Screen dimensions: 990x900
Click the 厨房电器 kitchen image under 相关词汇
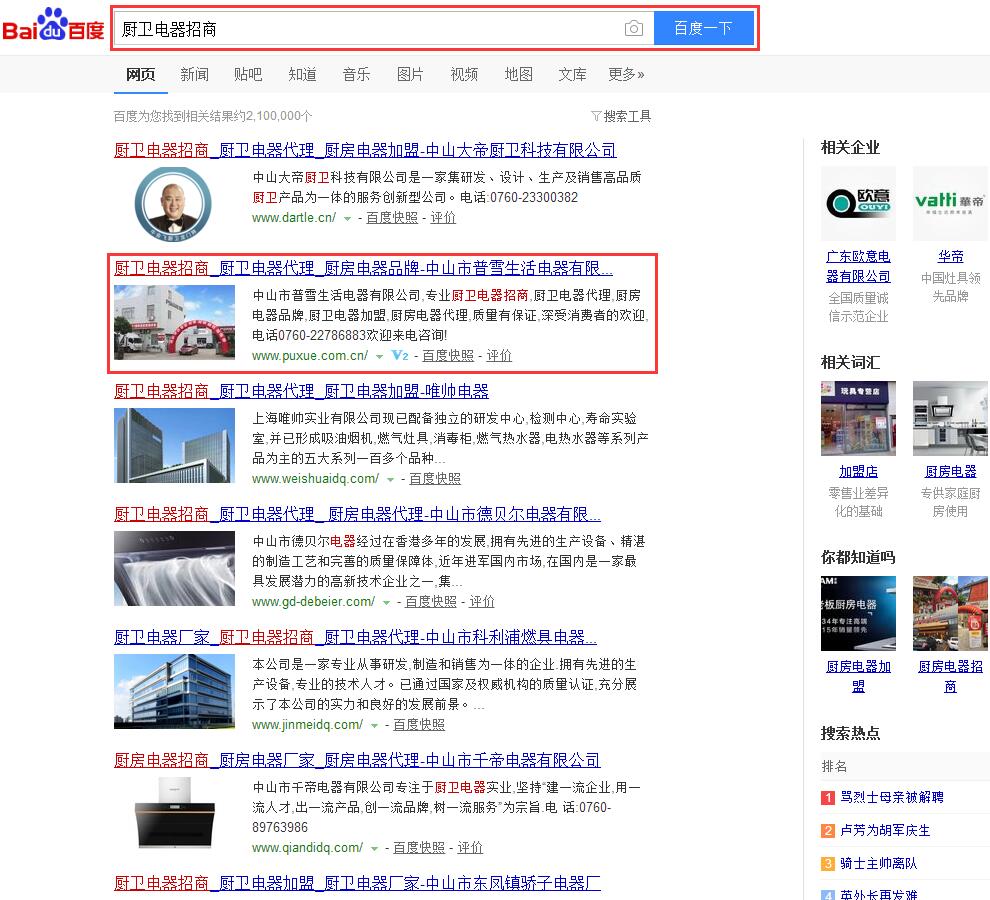coord(950,418)
